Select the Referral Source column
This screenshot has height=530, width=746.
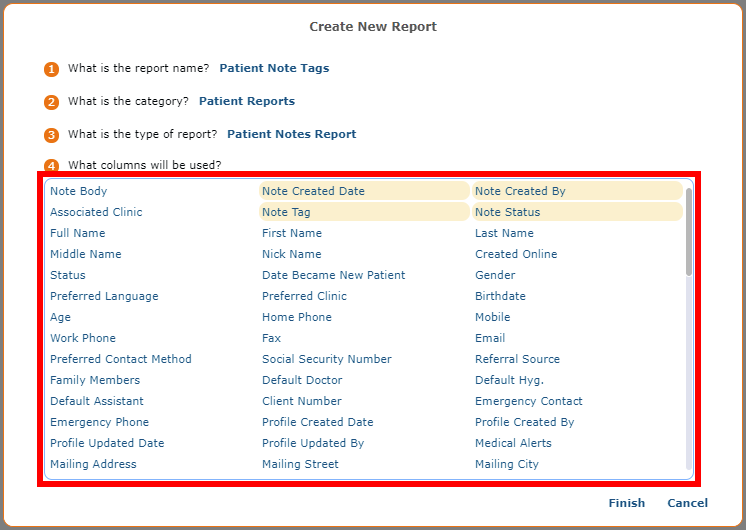click(x=517, y=359)
